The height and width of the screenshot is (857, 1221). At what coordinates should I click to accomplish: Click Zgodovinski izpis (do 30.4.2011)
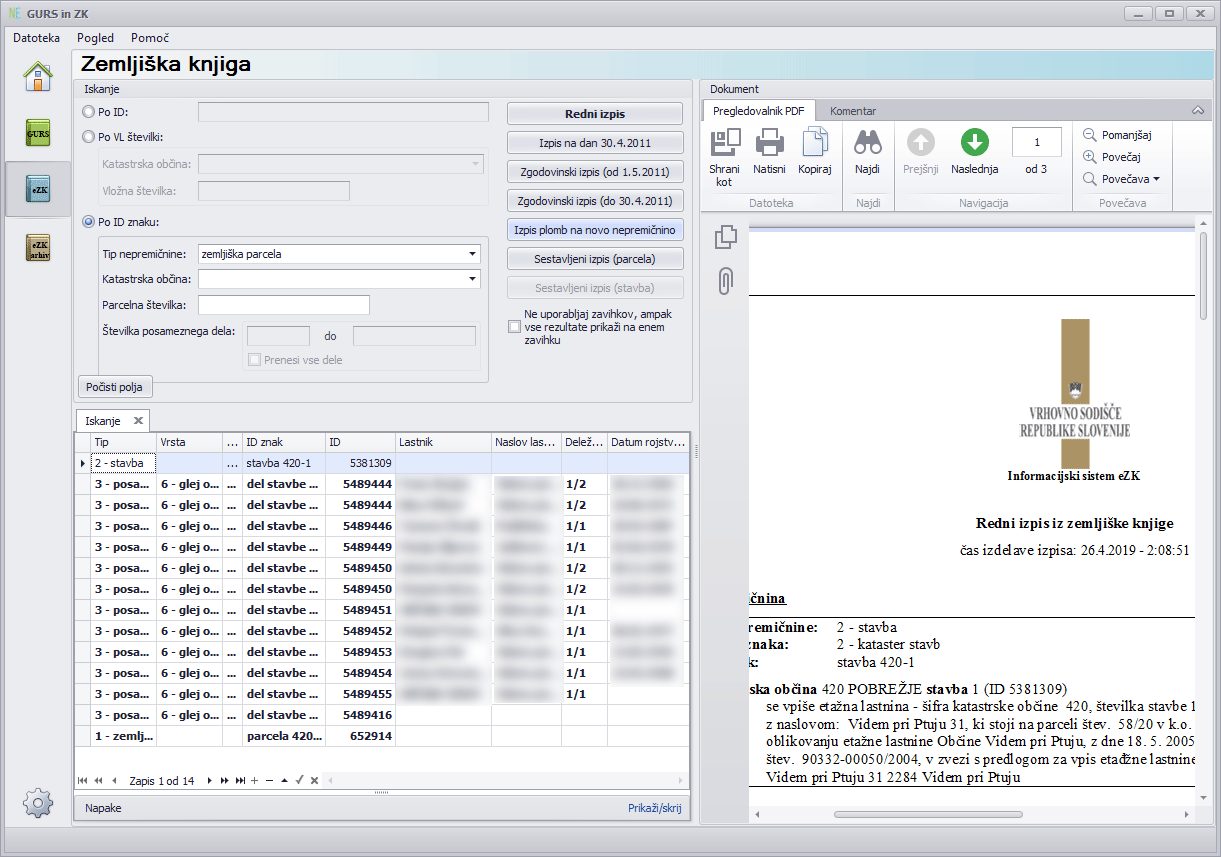[595, 200]
